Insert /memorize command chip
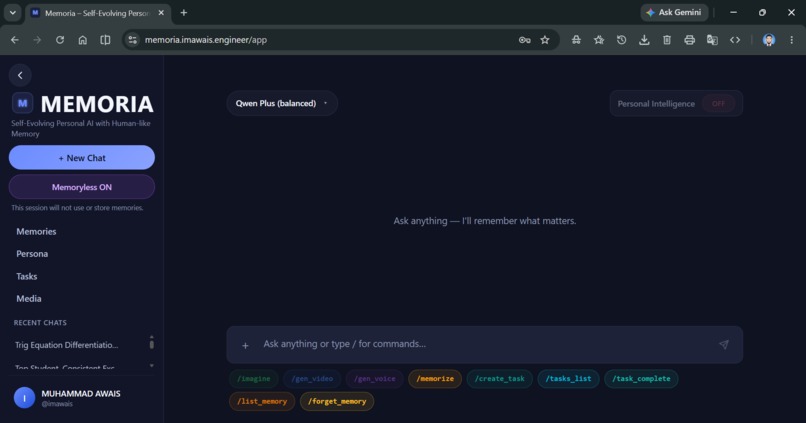The width and height of the screenshot is (806, 423). [435, 379]
